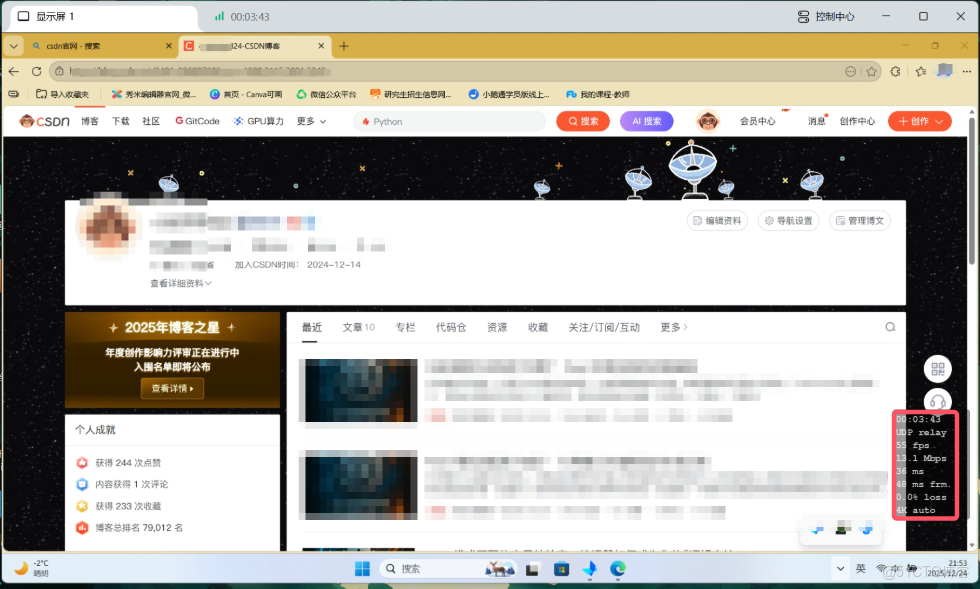Open the customer service headset icon

click(937, 400)
